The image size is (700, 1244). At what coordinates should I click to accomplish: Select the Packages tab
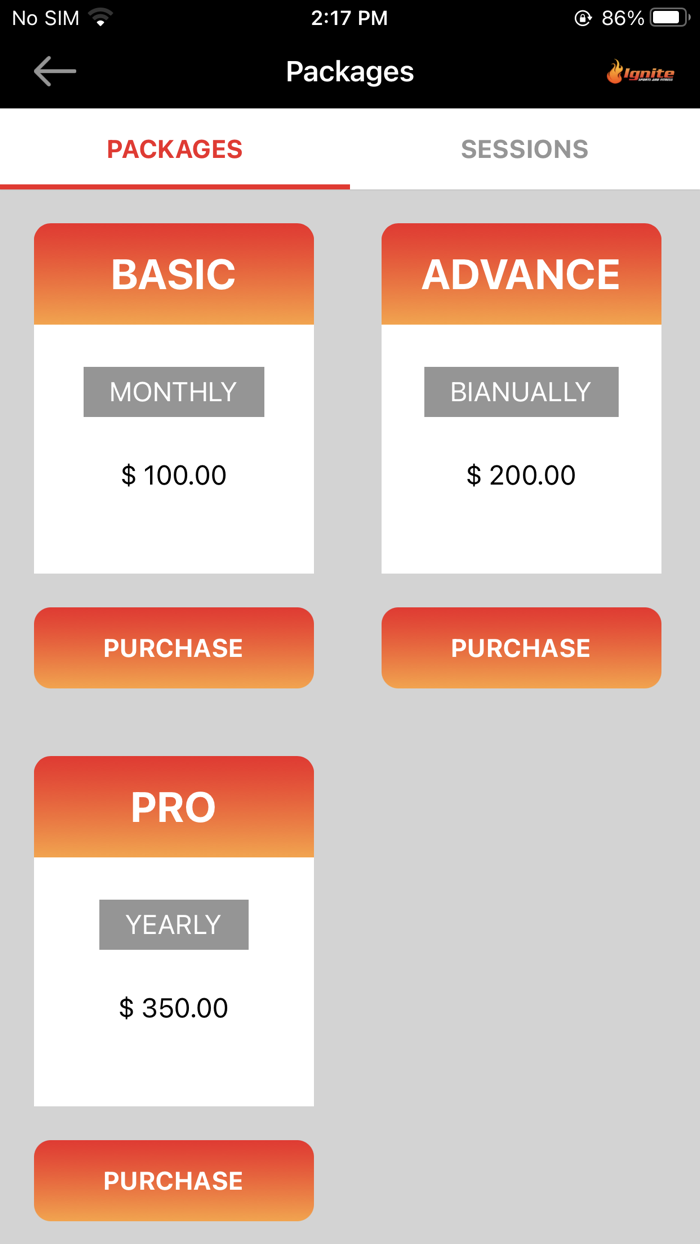click(175, 149)
